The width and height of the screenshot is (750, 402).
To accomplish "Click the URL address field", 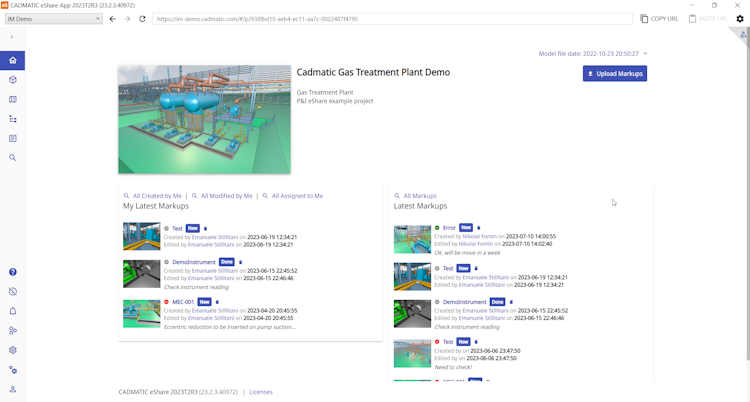I will (x=392, y=19).
